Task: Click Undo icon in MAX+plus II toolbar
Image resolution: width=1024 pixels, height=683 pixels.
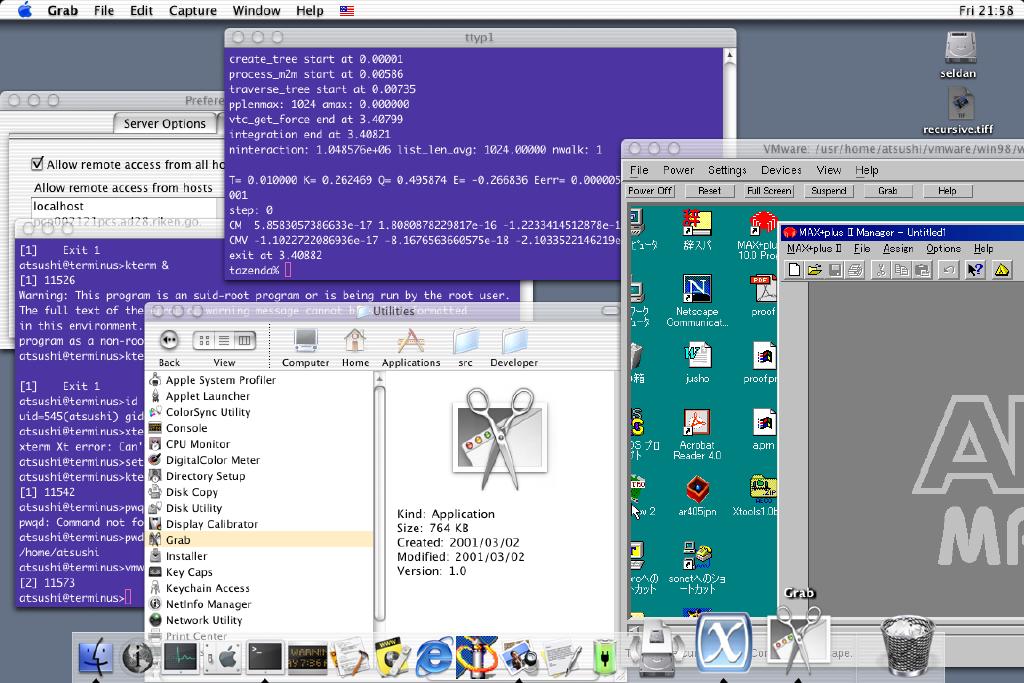Action: (x=948, y=270)
